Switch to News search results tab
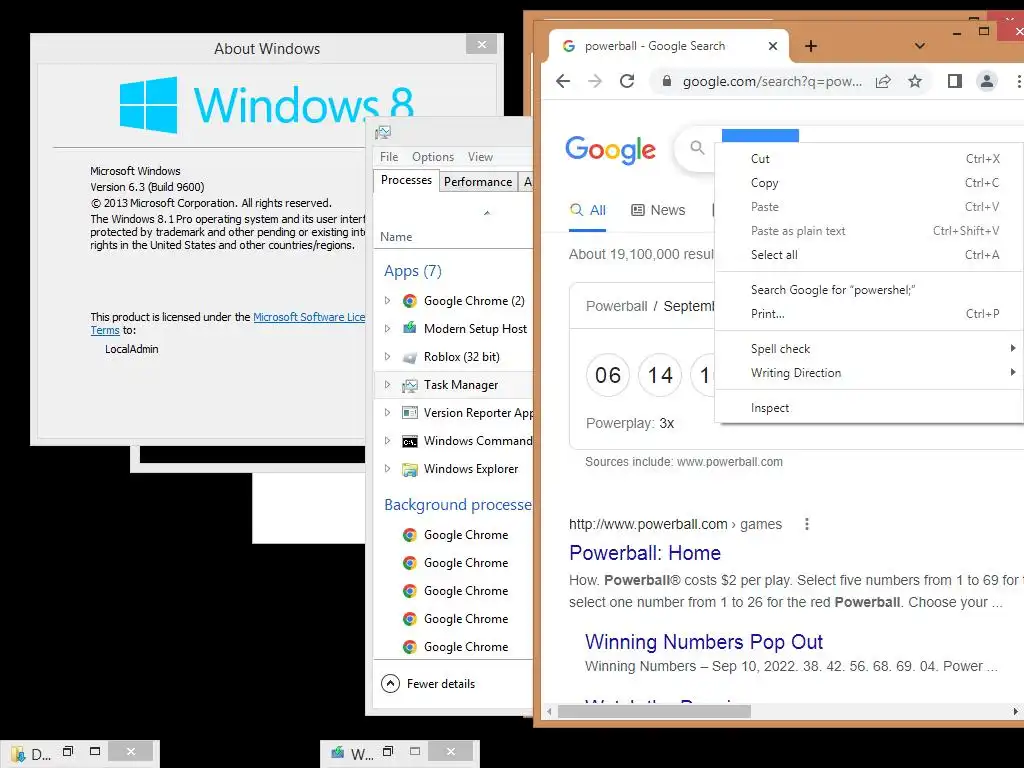Image resolution: width=1024 pixels, height=768 pixels. [658, 210]
